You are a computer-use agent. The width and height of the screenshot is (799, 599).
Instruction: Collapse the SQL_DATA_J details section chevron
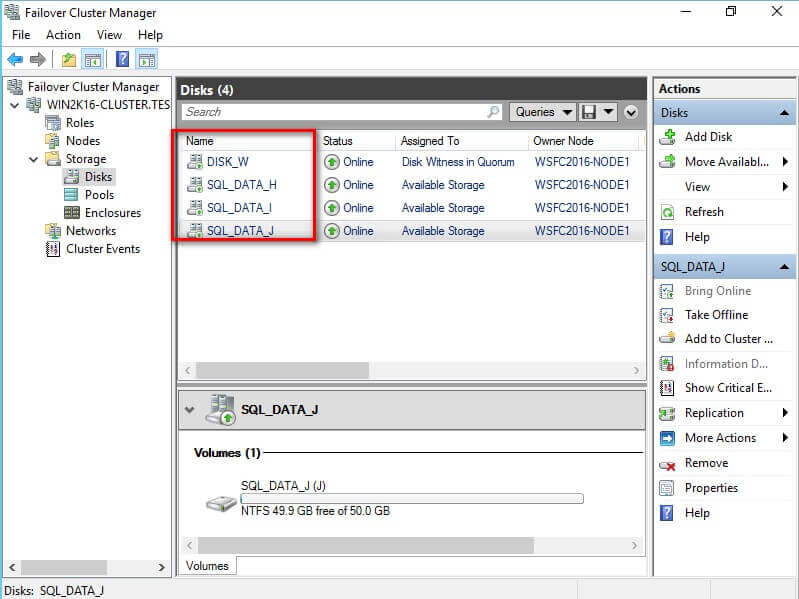pos(190,410)
